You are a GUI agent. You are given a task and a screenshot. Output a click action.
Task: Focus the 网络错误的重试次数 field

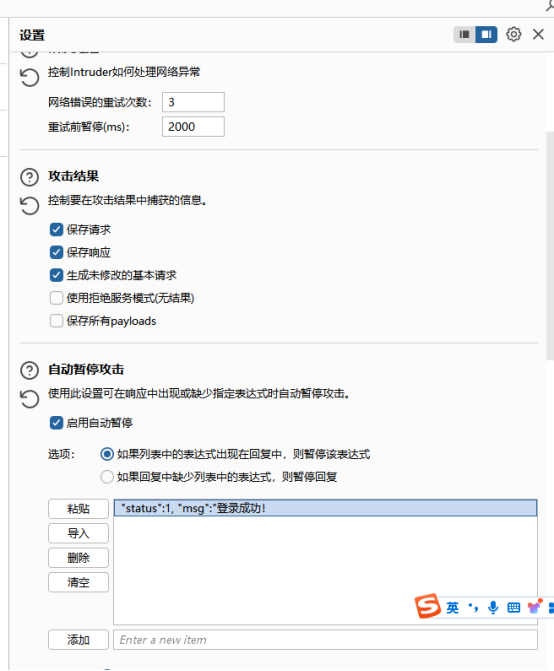point(193,102)
